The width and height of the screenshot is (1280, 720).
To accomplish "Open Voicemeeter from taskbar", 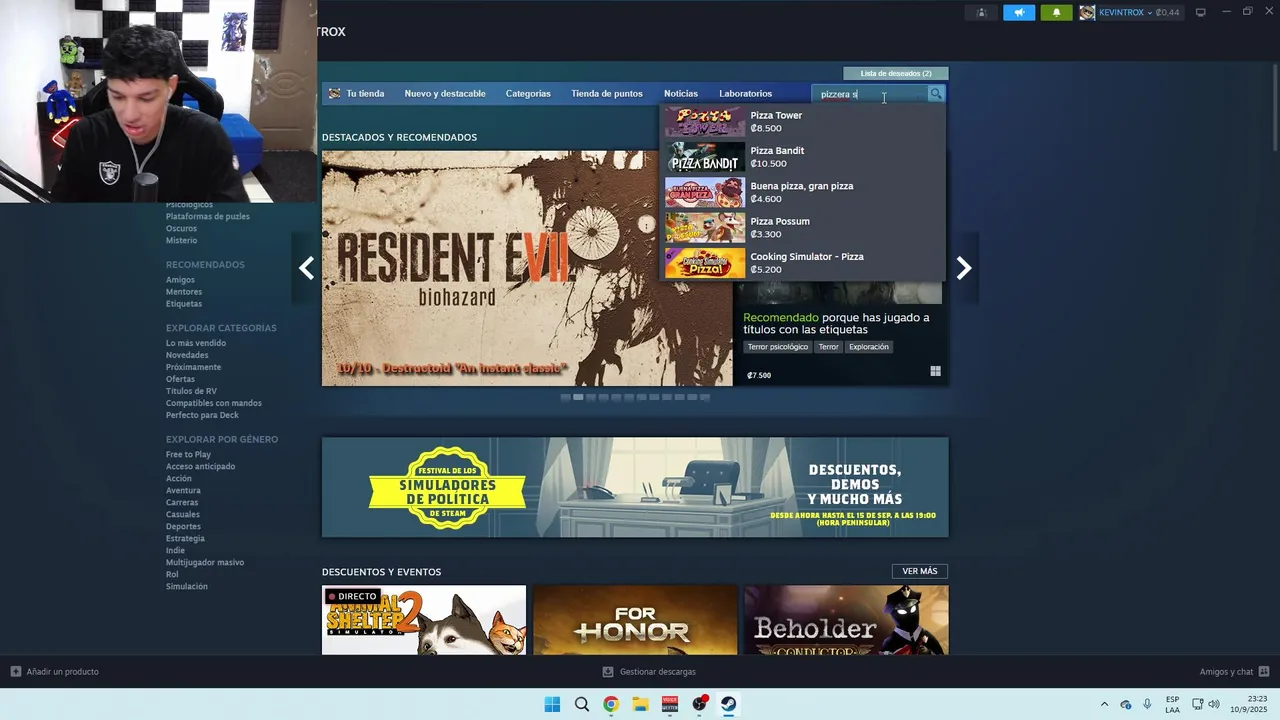I will 670,704.
